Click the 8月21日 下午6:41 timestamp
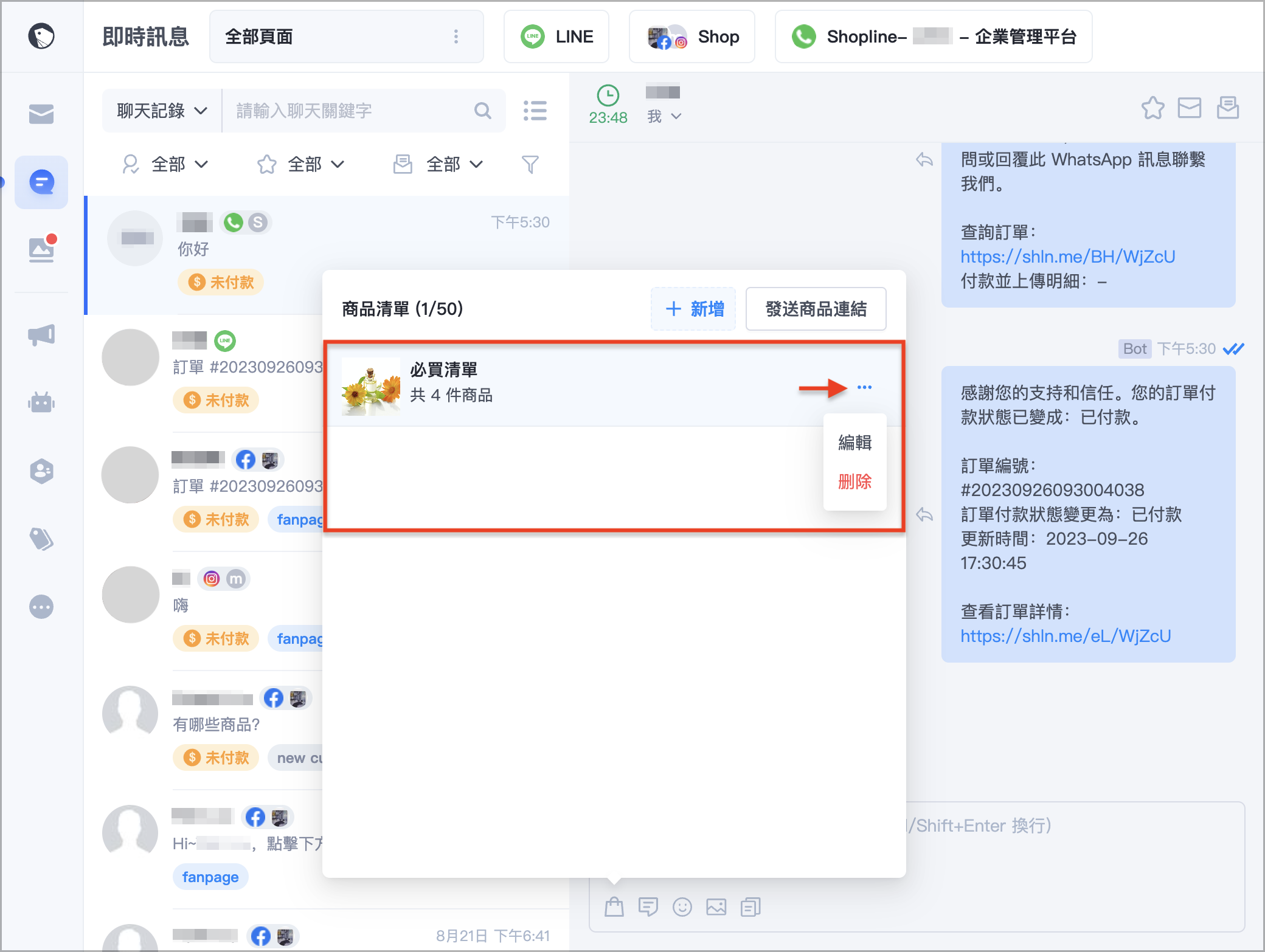The height and width of the screenshot is (952, 1265). coord(493,936)
